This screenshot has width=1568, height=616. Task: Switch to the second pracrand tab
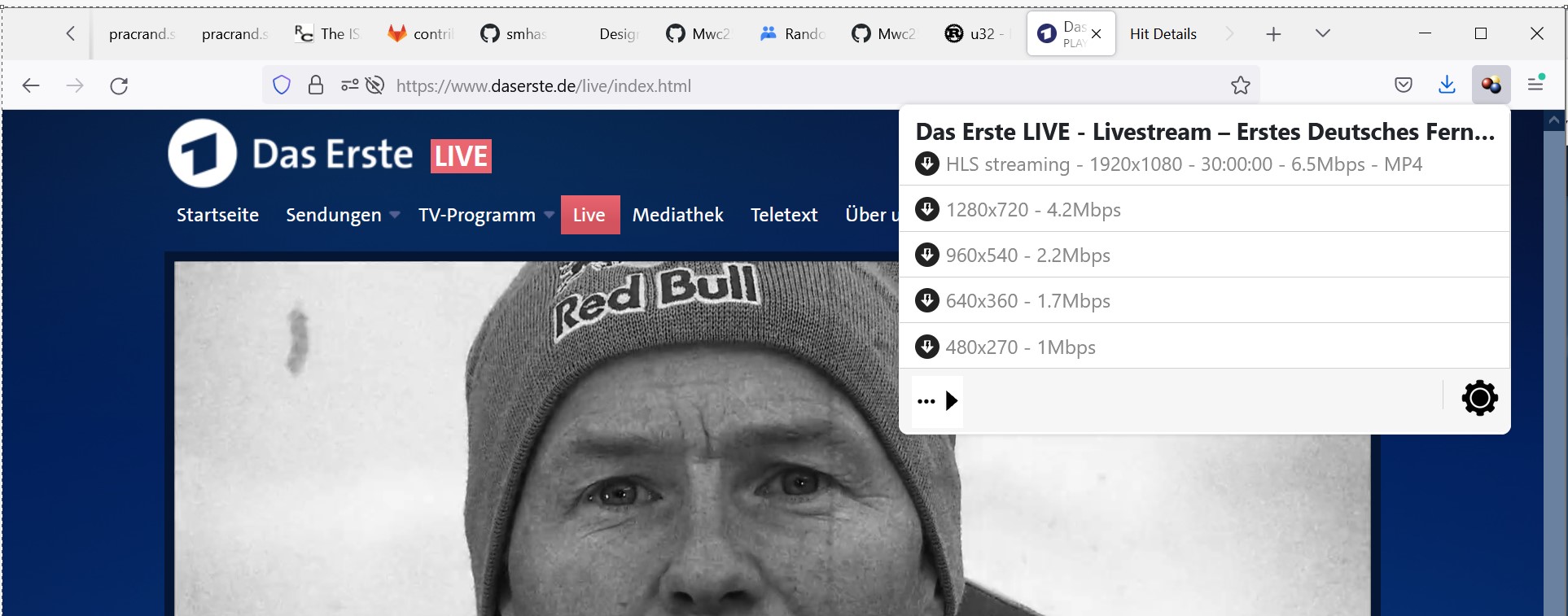pyautogui.click(x=235, y=34)
